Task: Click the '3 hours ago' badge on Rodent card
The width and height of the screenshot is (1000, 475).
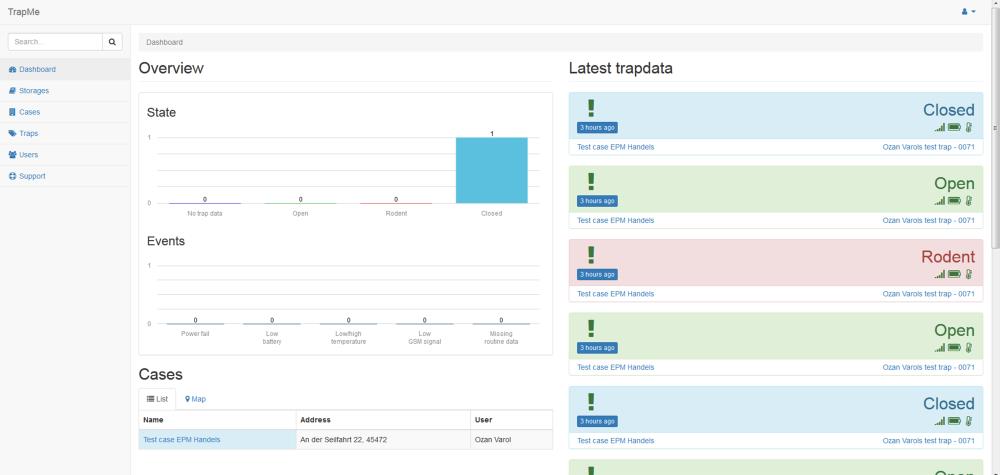Action: [597, 275]
